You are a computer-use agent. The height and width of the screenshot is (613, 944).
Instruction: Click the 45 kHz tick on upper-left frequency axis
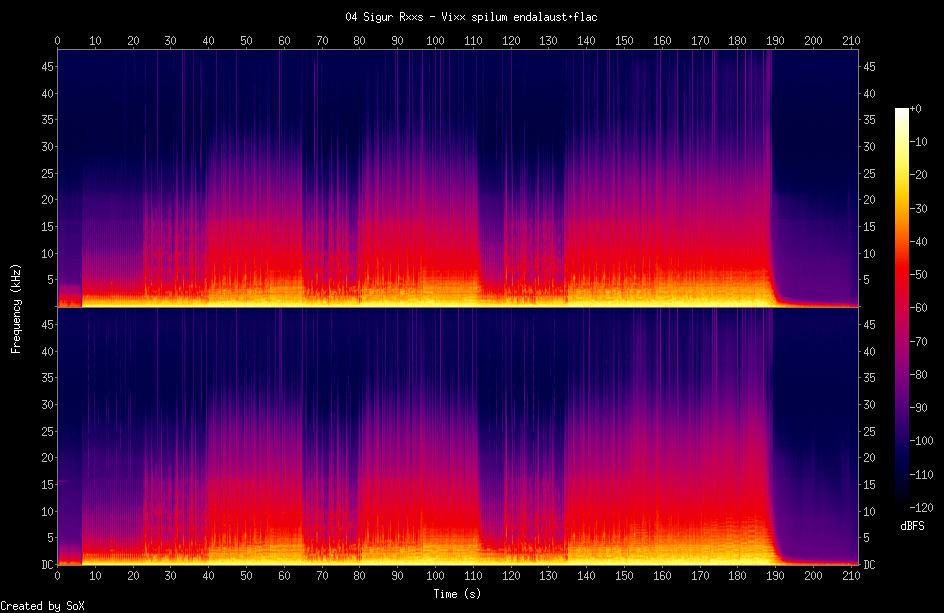45,66
